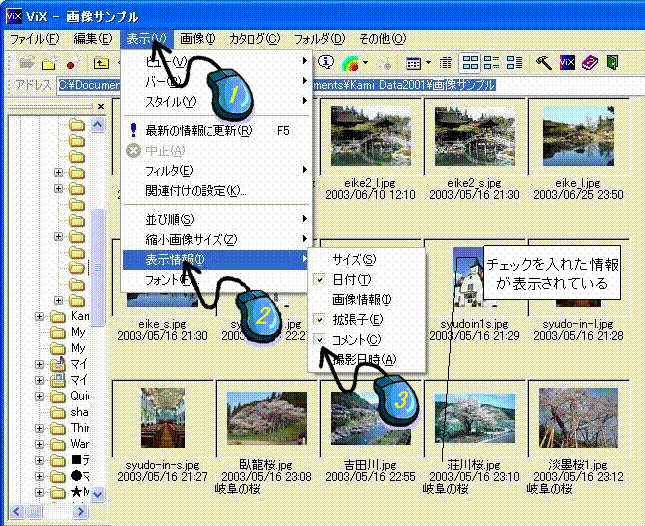This screenshot has width=645, height=526.
Task: Click the image information (i) toolbar icon
Action: (x=325, y=63)
